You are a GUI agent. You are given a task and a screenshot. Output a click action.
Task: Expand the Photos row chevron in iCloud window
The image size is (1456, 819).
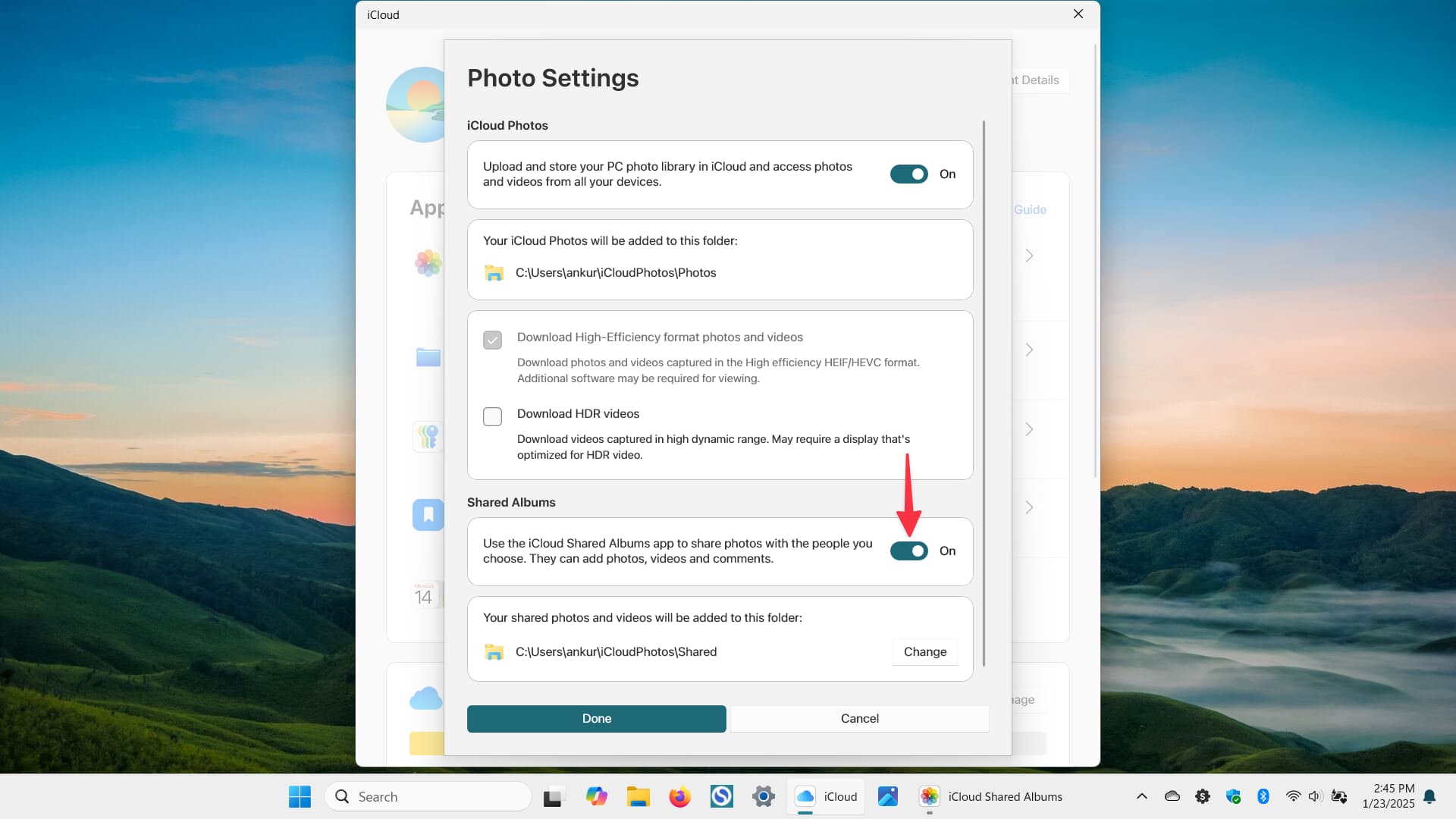tap(1029, 256)
